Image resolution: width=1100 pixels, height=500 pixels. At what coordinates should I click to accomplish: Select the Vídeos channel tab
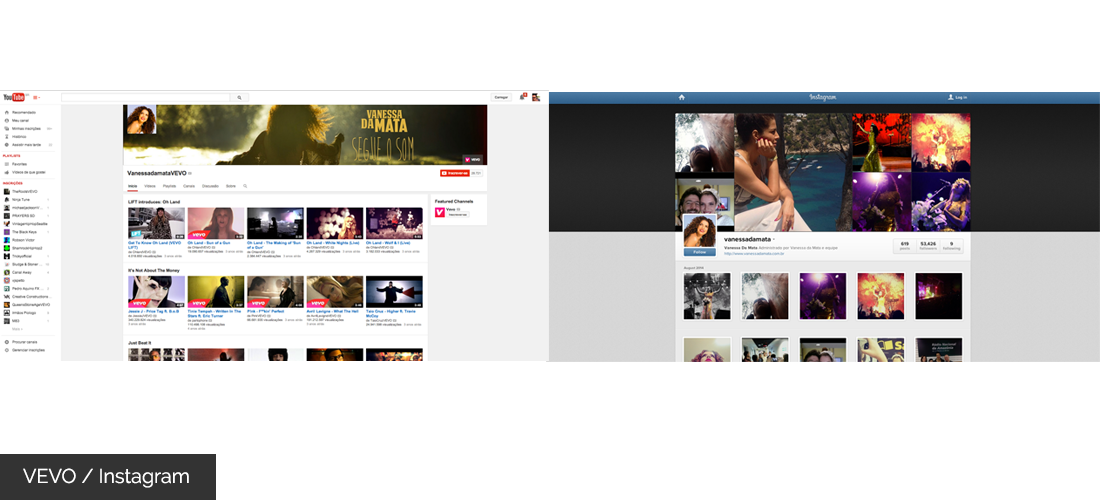pos(150,186)
